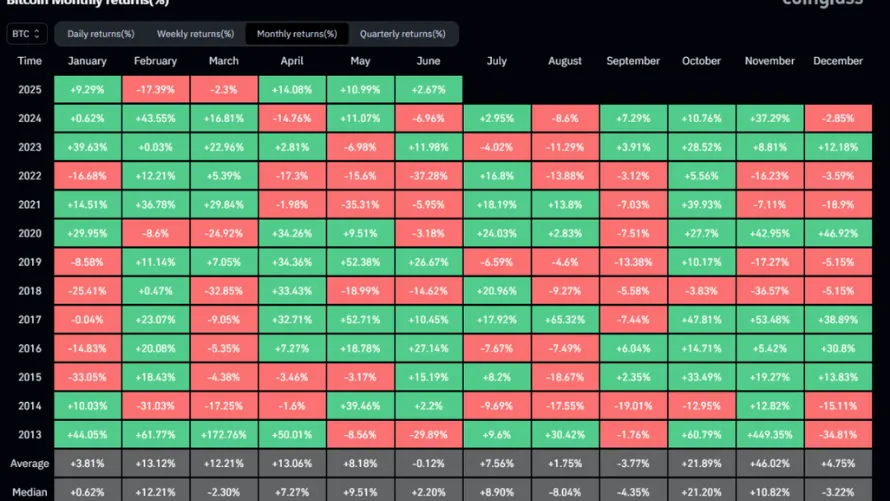Select the 2021 row label
Image resolution: width=890 pixels, height=501 pixels.
pos(30,205)
